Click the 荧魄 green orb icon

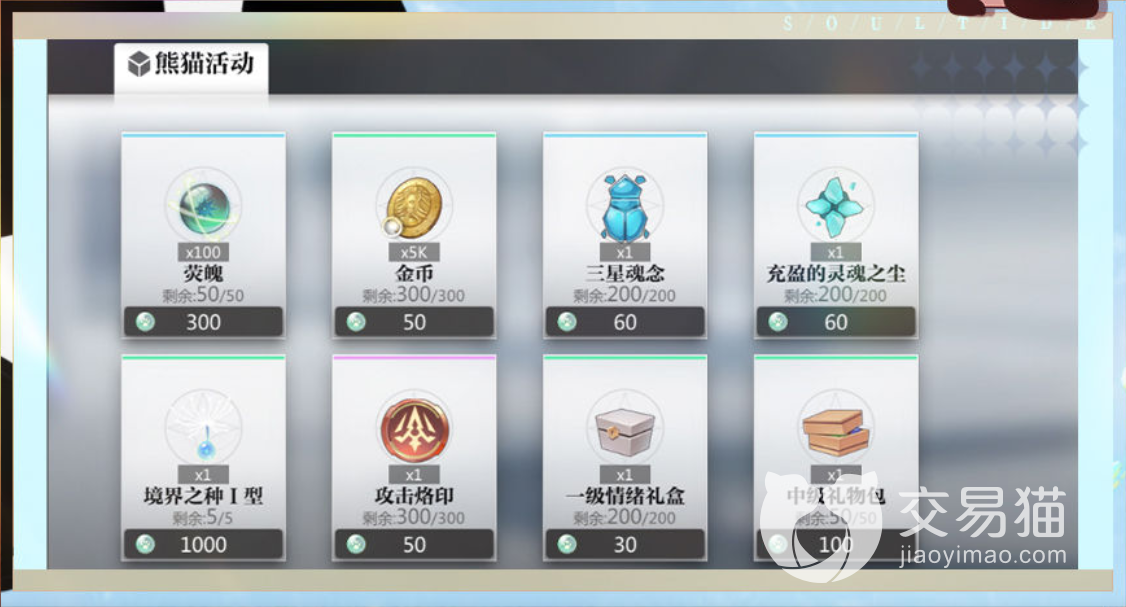[x=204, y=208]
